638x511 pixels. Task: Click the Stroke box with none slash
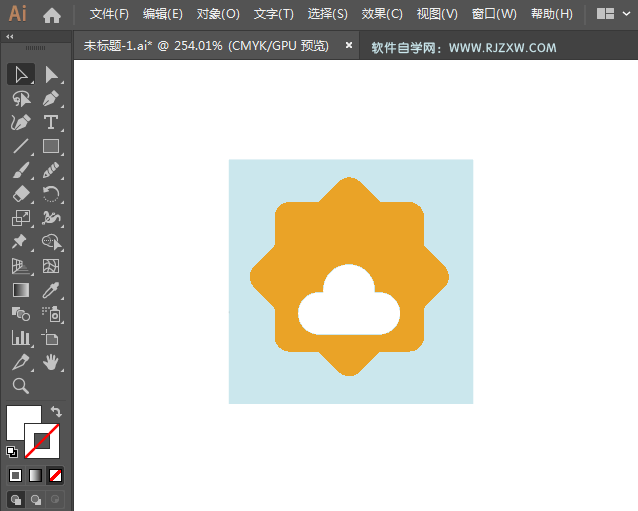pyautogui.click(x=42, y=441)
